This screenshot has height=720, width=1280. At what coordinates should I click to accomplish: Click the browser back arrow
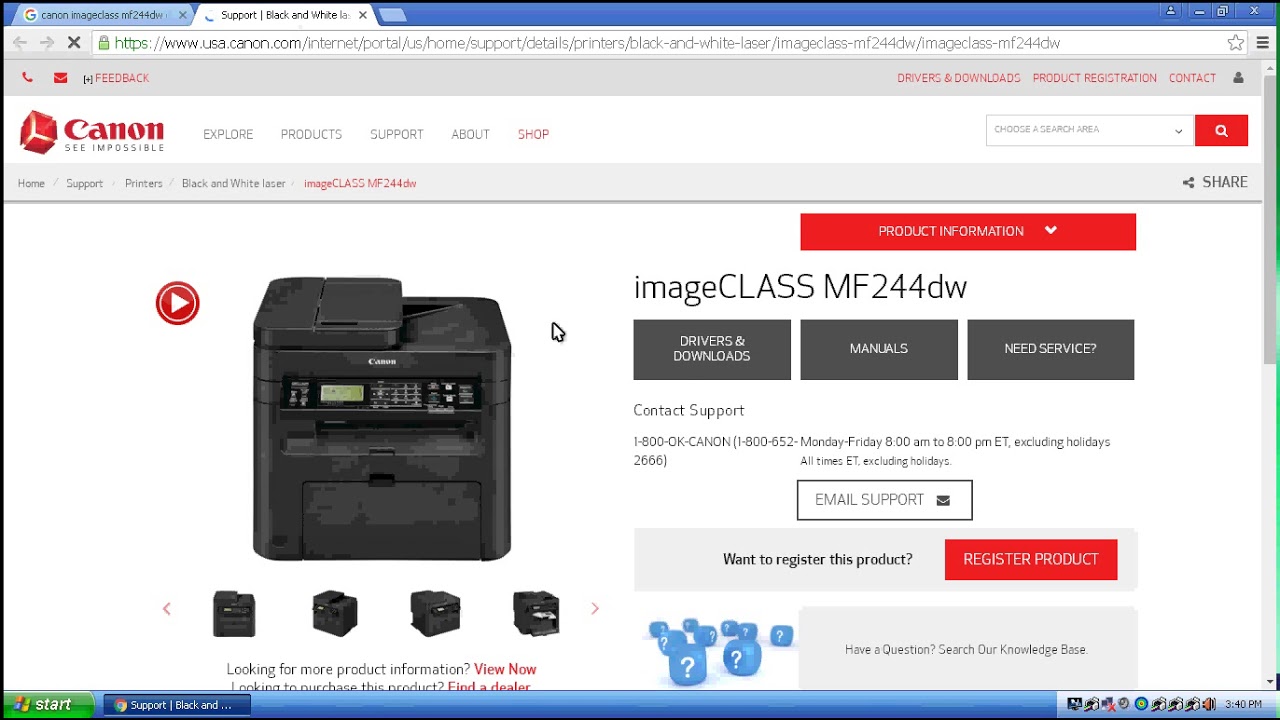click(x=19, y=43)
